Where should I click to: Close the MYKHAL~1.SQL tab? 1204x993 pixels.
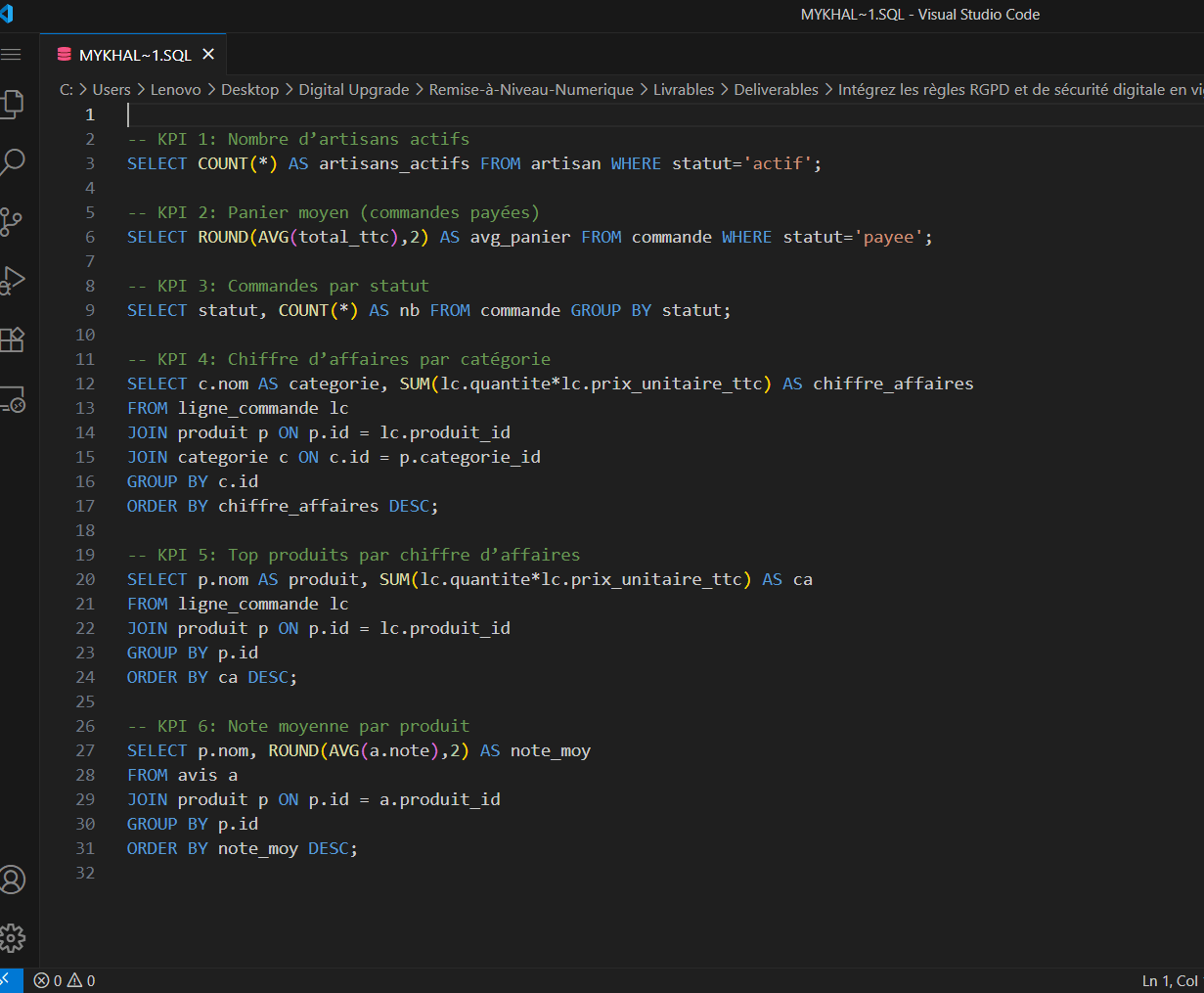208,55
